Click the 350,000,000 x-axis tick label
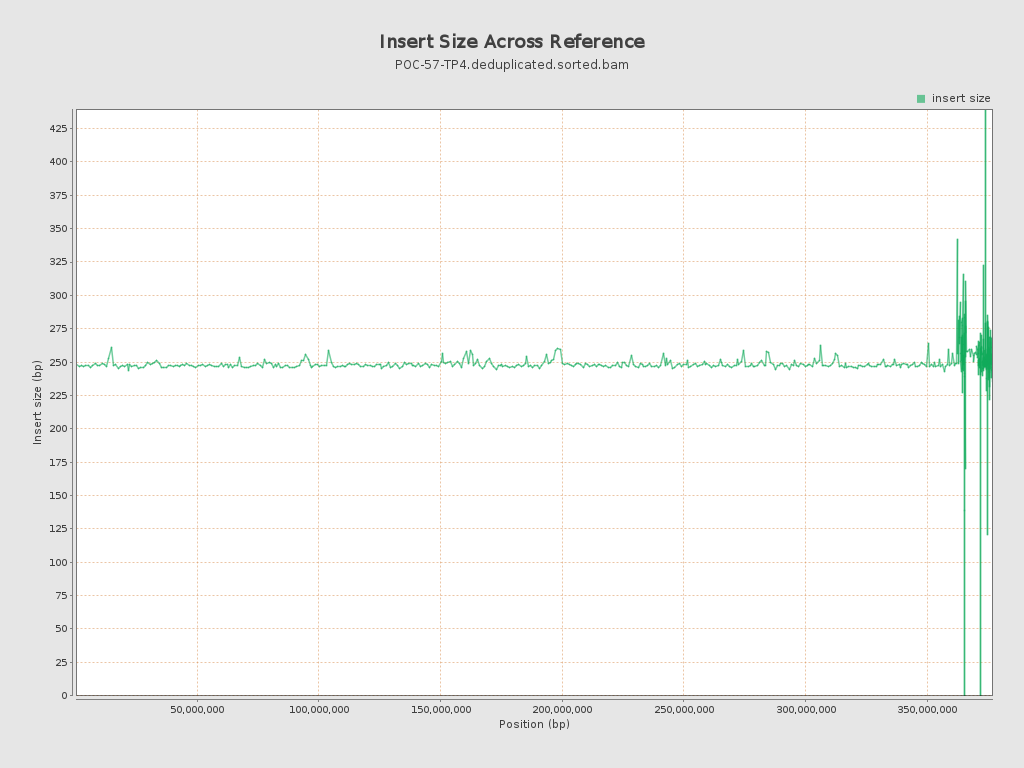The width and height of the screenshot is (1024, 768). [x=927, y=709]
